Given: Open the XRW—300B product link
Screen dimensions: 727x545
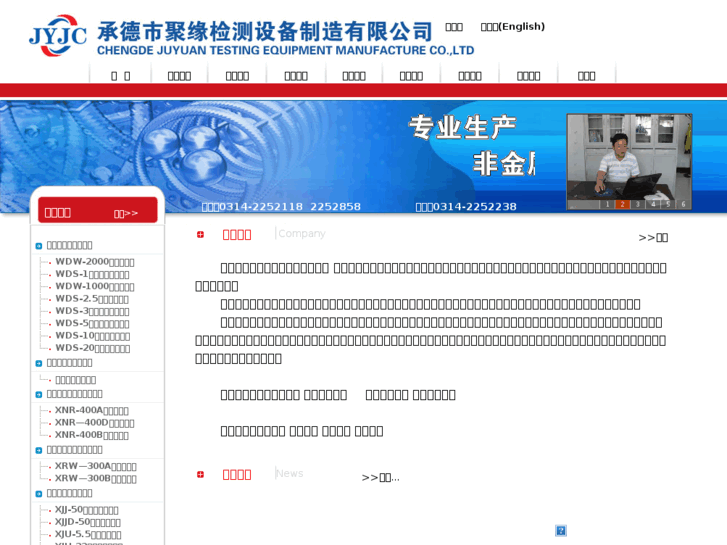Looking at the screenshot, I should 96,478.
